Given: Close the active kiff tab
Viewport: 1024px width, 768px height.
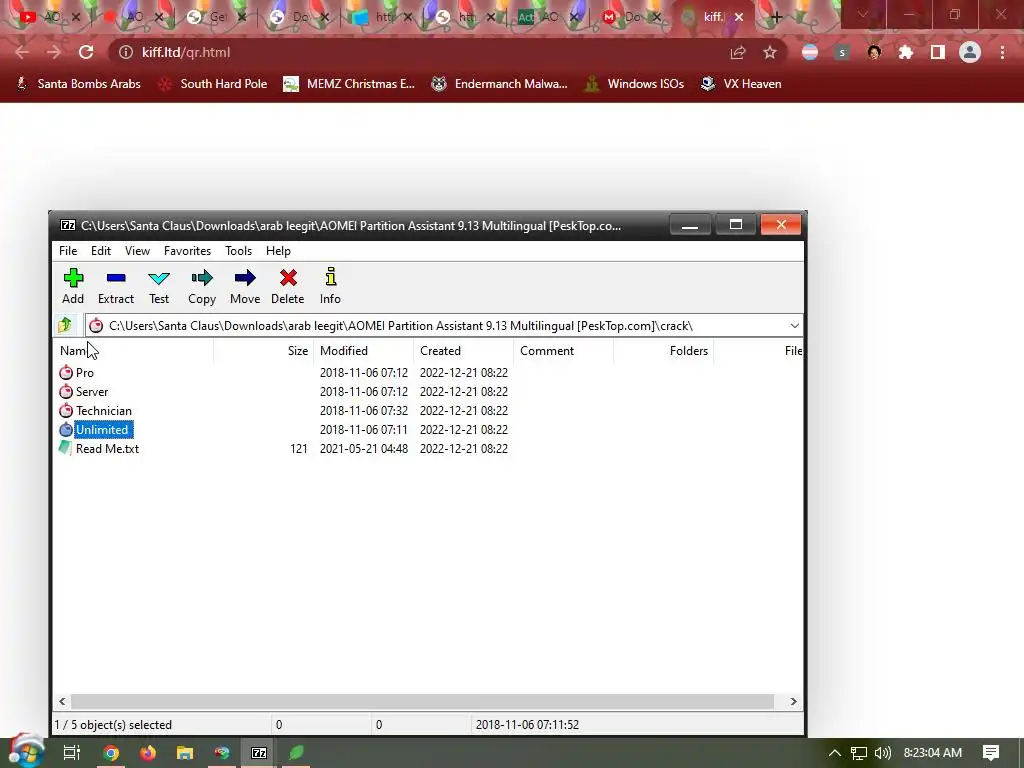Looking at the screenshot, I should pyautogui.click(x=739, y=17).
